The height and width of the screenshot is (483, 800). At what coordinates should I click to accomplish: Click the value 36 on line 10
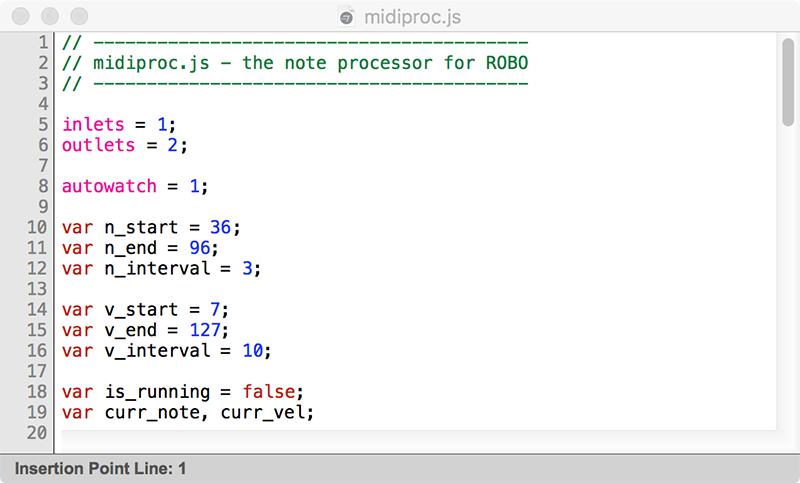pyautogui.click(x=220, y=227)
